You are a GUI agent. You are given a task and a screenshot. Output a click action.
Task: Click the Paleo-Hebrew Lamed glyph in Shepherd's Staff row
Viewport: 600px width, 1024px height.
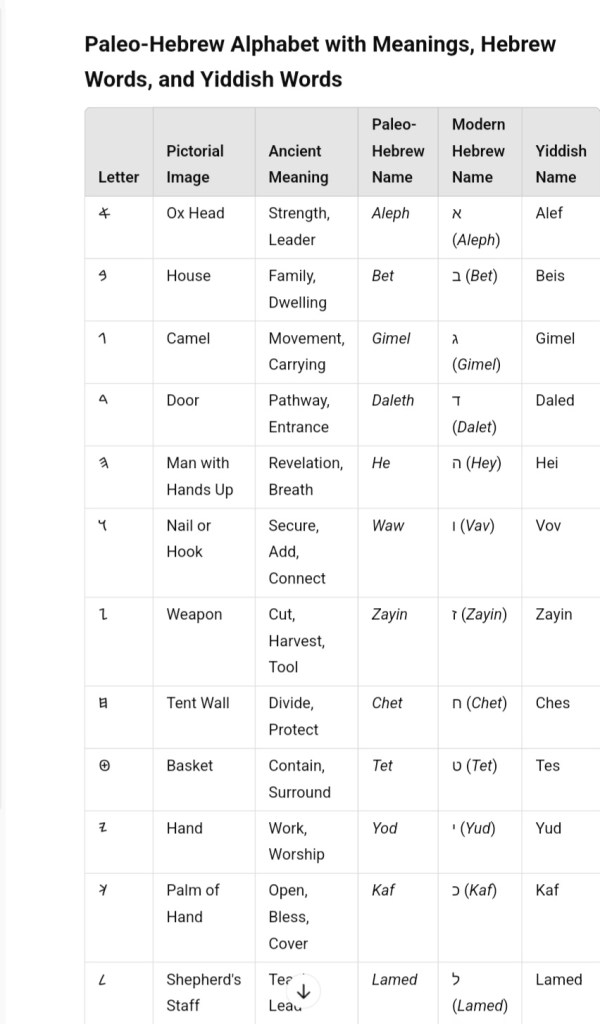coord(103,980)
